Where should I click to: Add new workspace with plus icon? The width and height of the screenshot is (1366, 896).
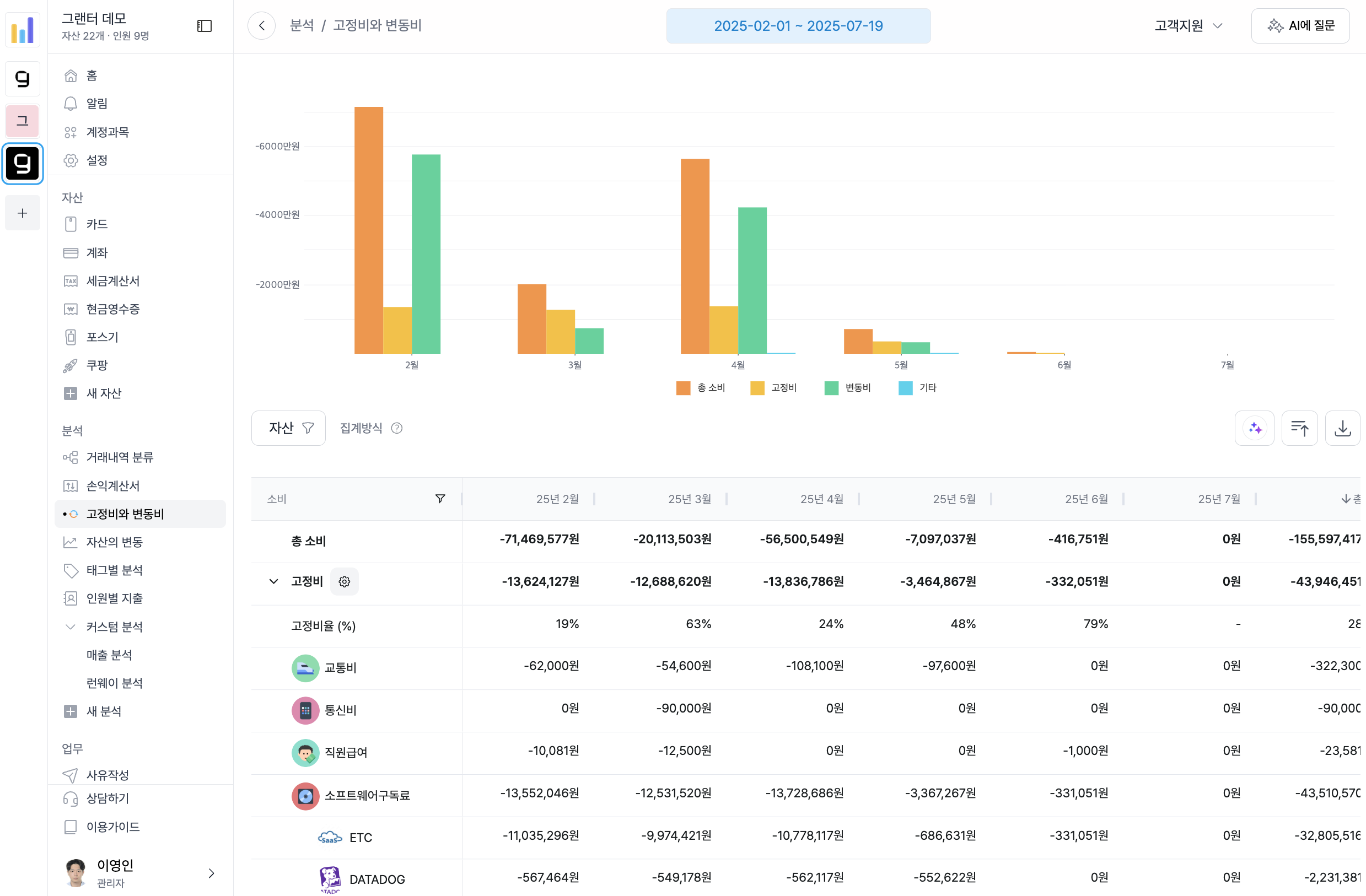coord(23,213)
